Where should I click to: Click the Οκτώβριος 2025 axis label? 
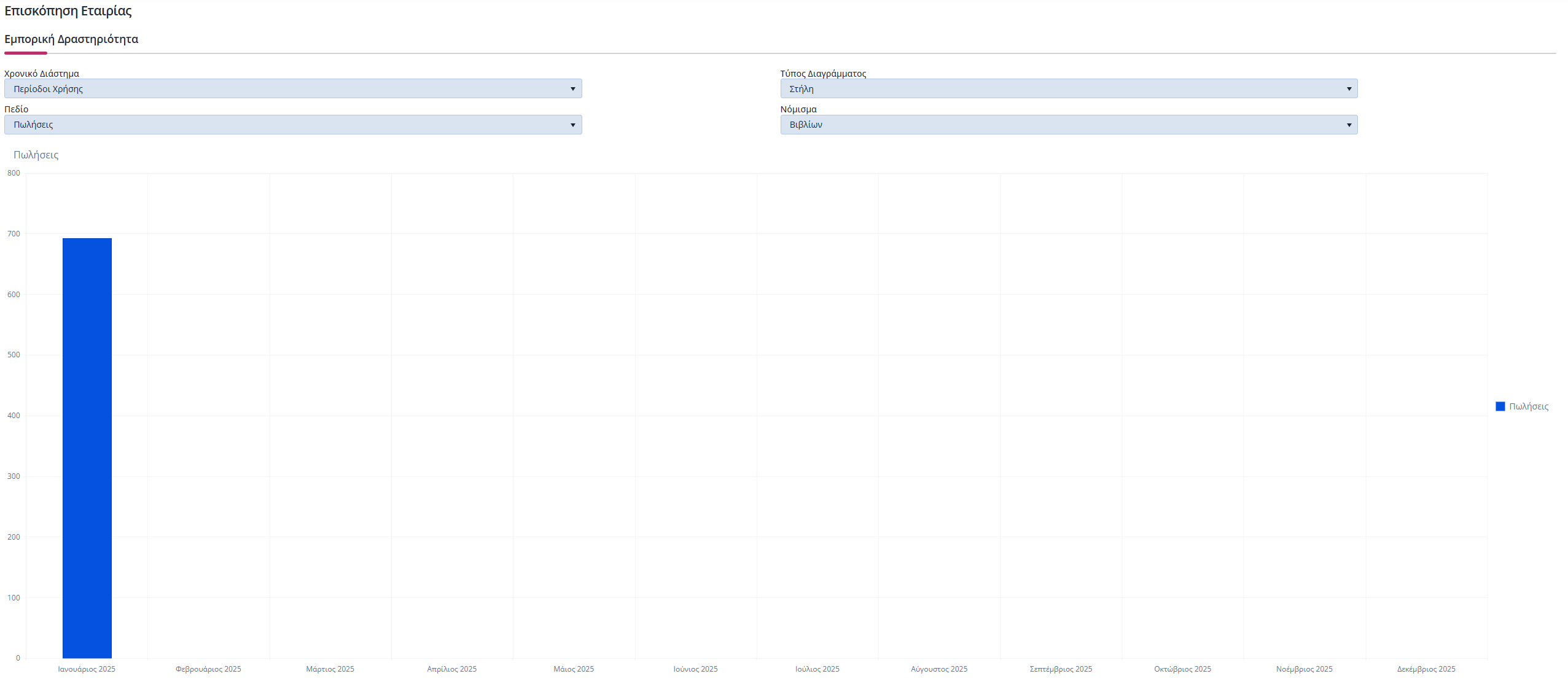[x=1183, y=669]
